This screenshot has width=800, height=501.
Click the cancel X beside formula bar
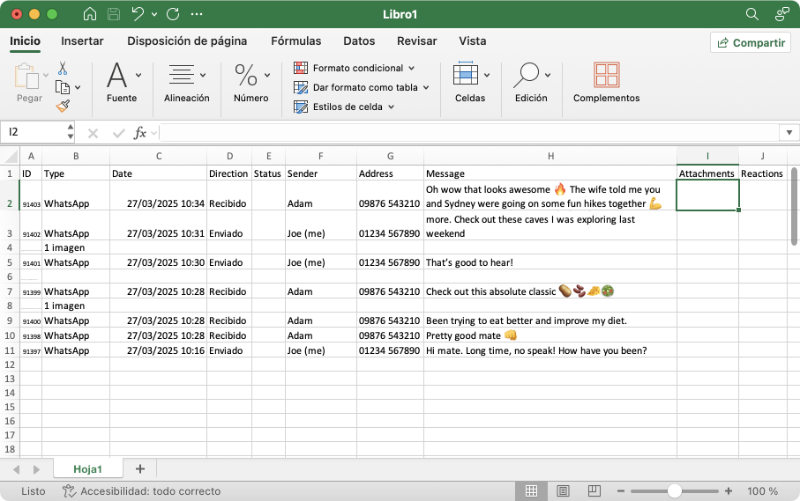pos(93,133)
